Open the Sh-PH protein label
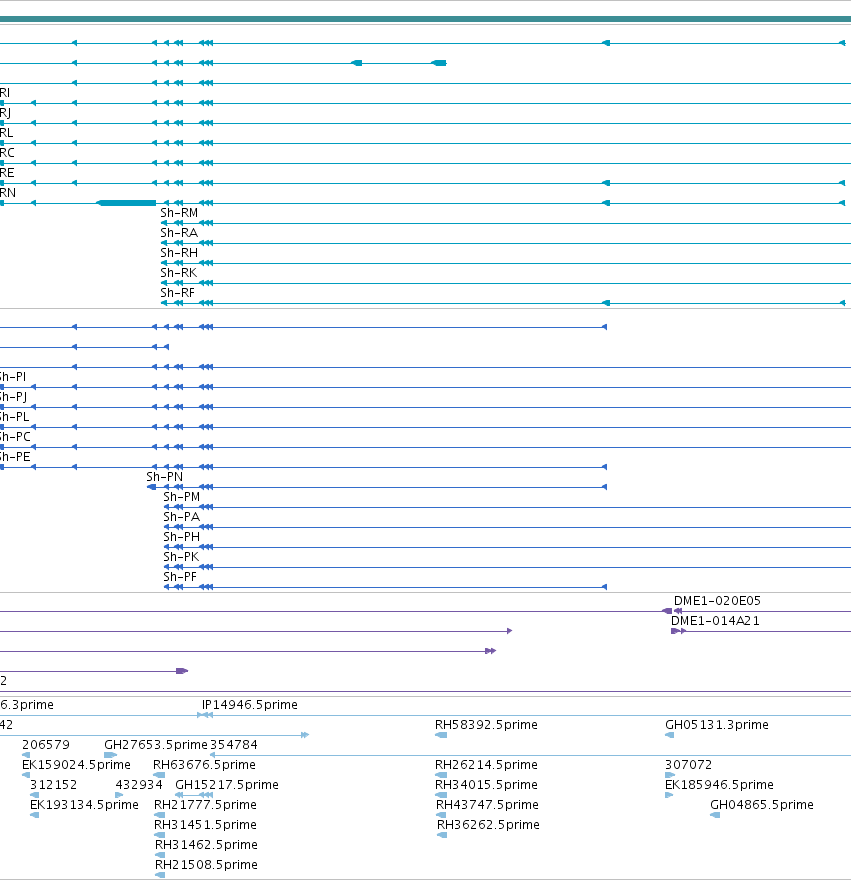The image size is (851, 880). [181, 537]
